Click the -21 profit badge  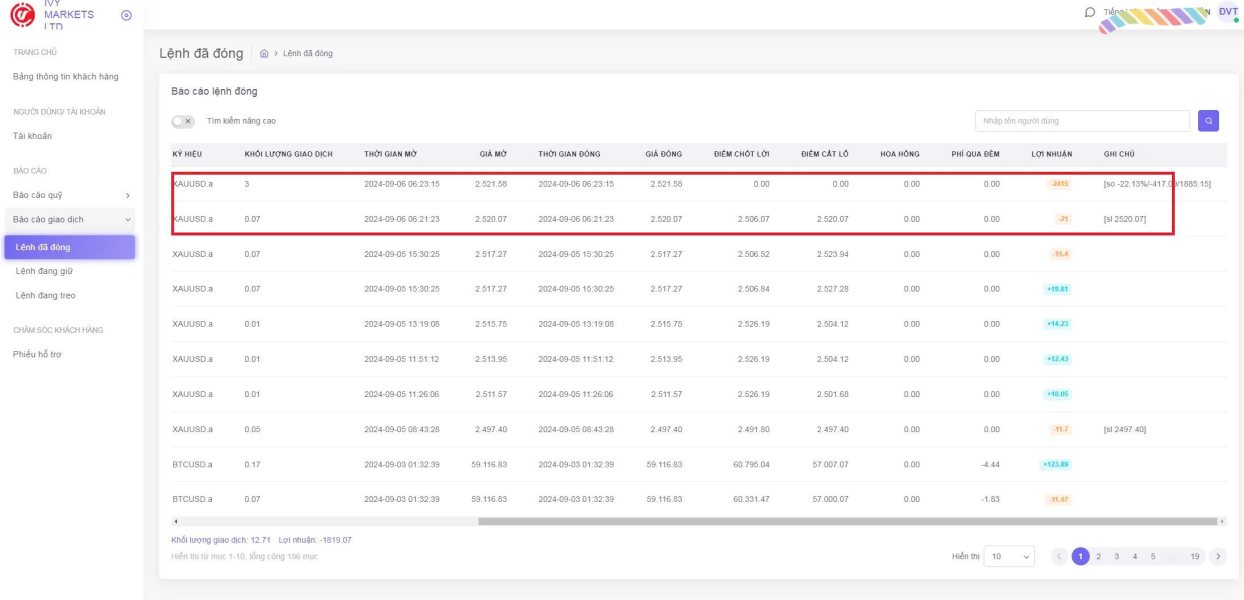1064,219
